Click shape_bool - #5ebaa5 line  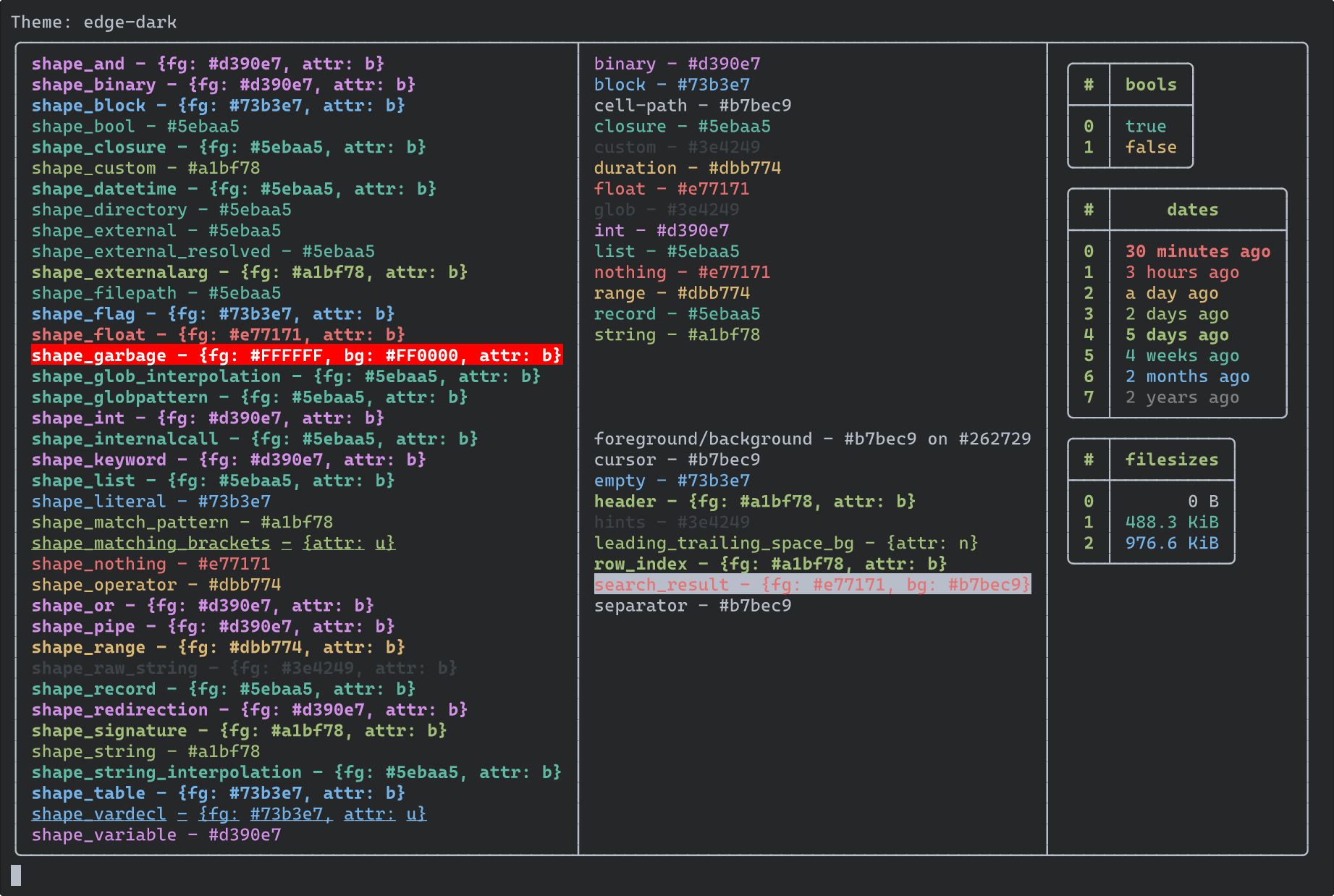coord(135,127)
